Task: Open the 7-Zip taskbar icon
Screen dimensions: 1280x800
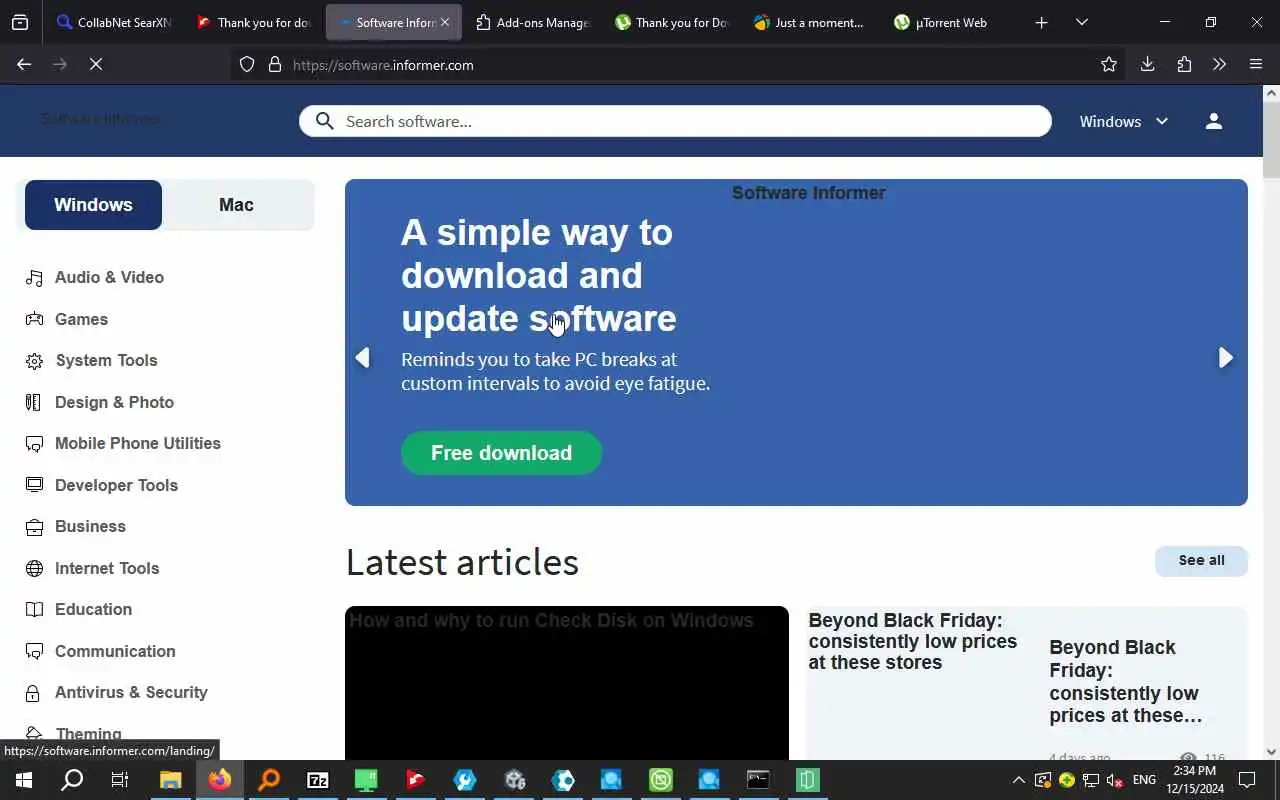Action: coord(318,780)
